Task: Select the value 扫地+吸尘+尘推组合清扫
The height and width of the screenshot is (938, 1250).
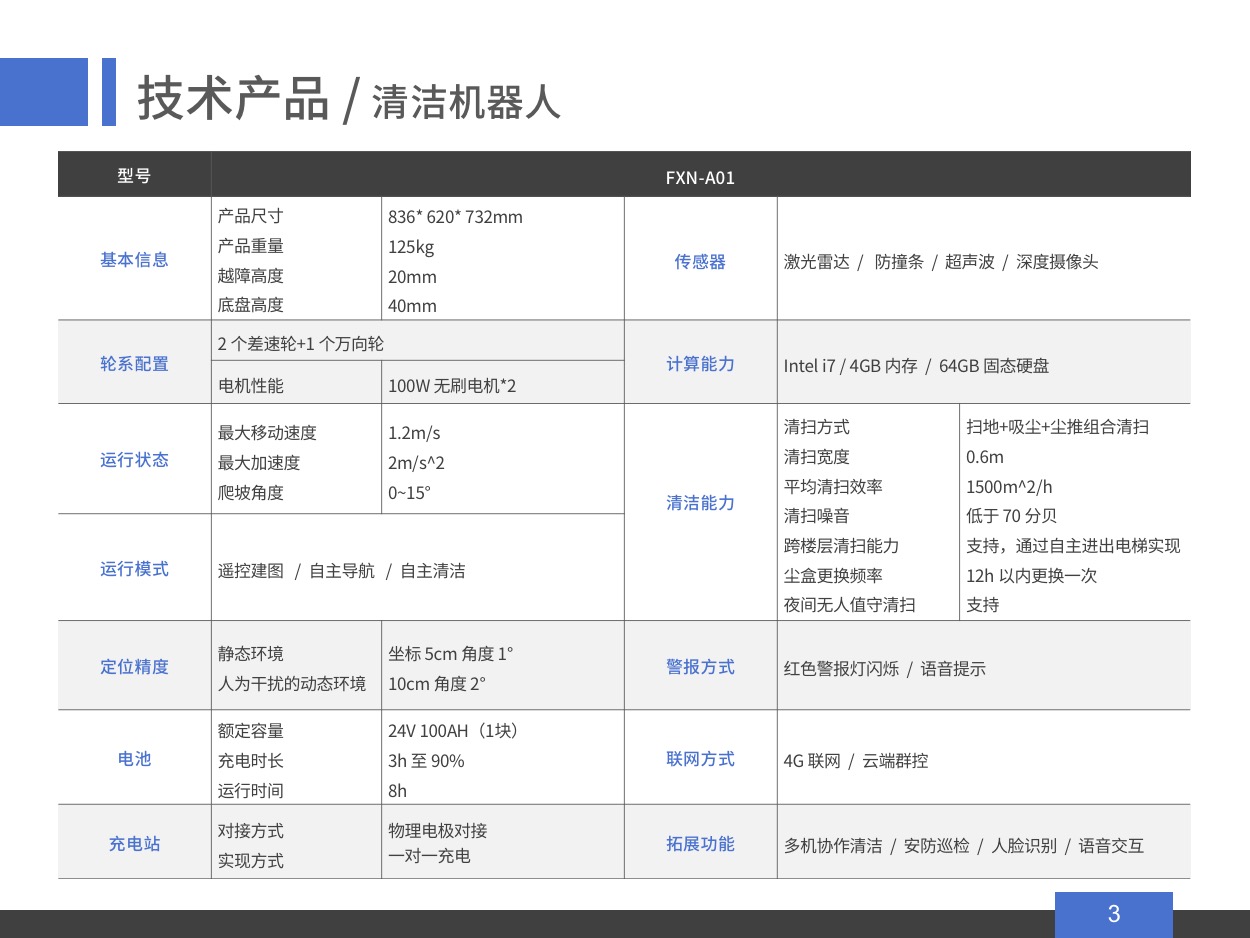Action: [1057, 427]
